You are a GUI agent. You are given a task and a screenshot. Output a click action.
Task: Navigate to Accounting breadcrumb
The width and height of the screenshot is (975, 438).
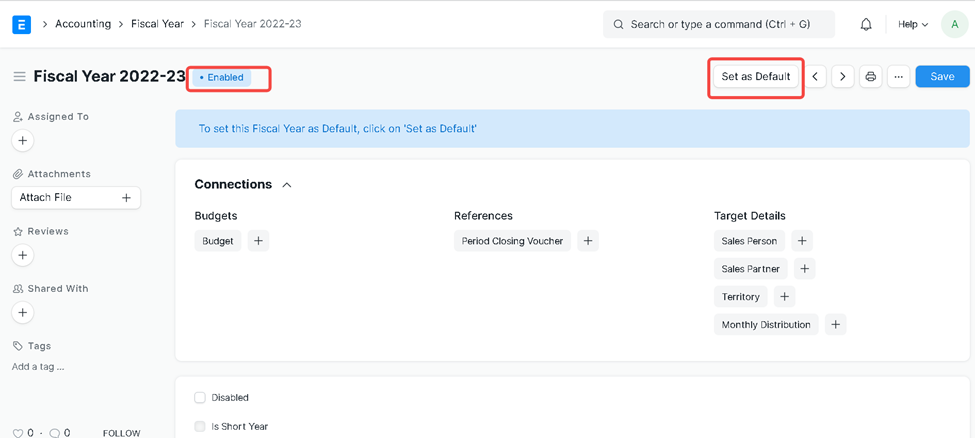pyautogui.click(x=83, y=24)
